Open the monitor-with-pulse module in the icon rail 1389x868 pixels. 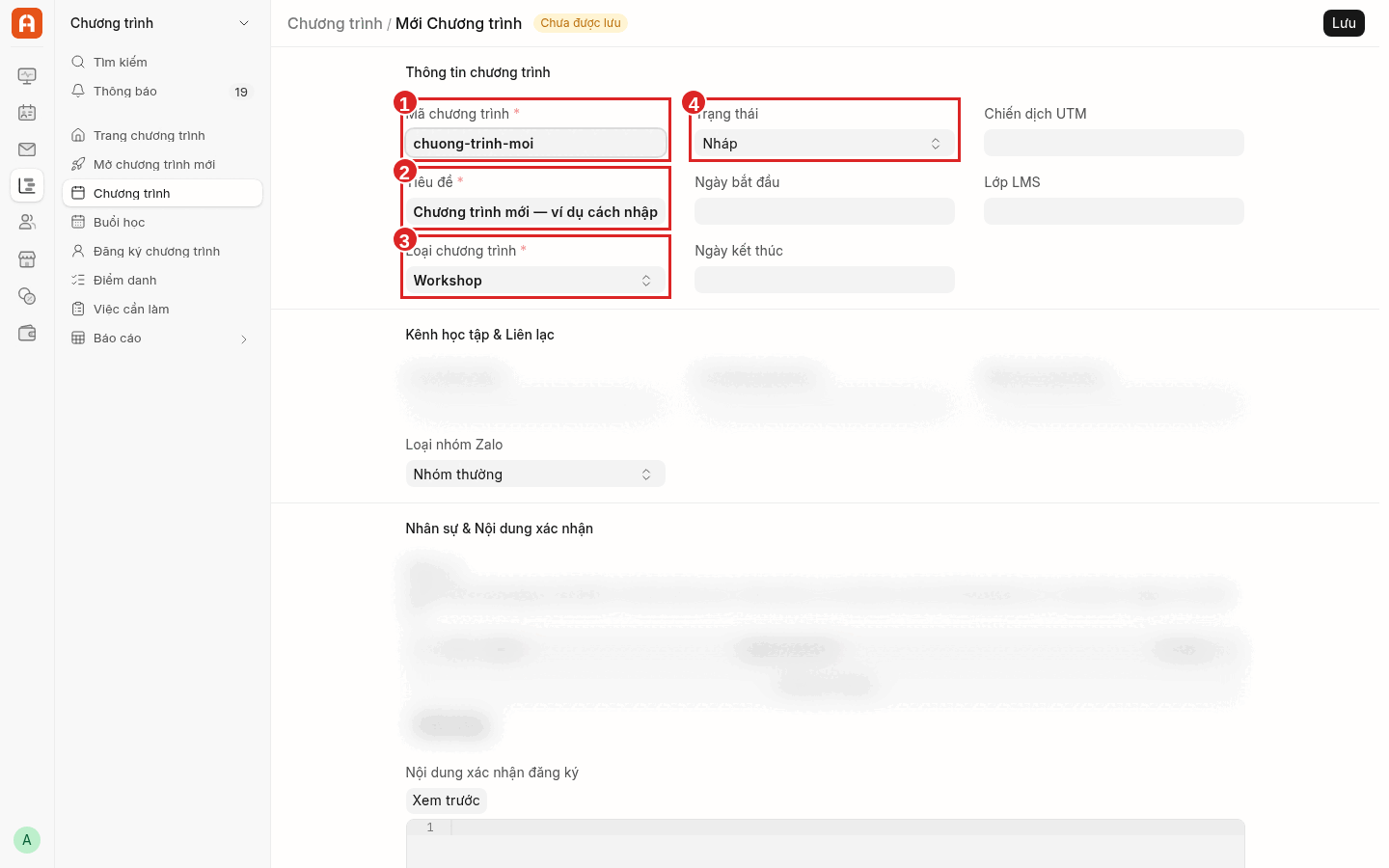coord(27,76)
